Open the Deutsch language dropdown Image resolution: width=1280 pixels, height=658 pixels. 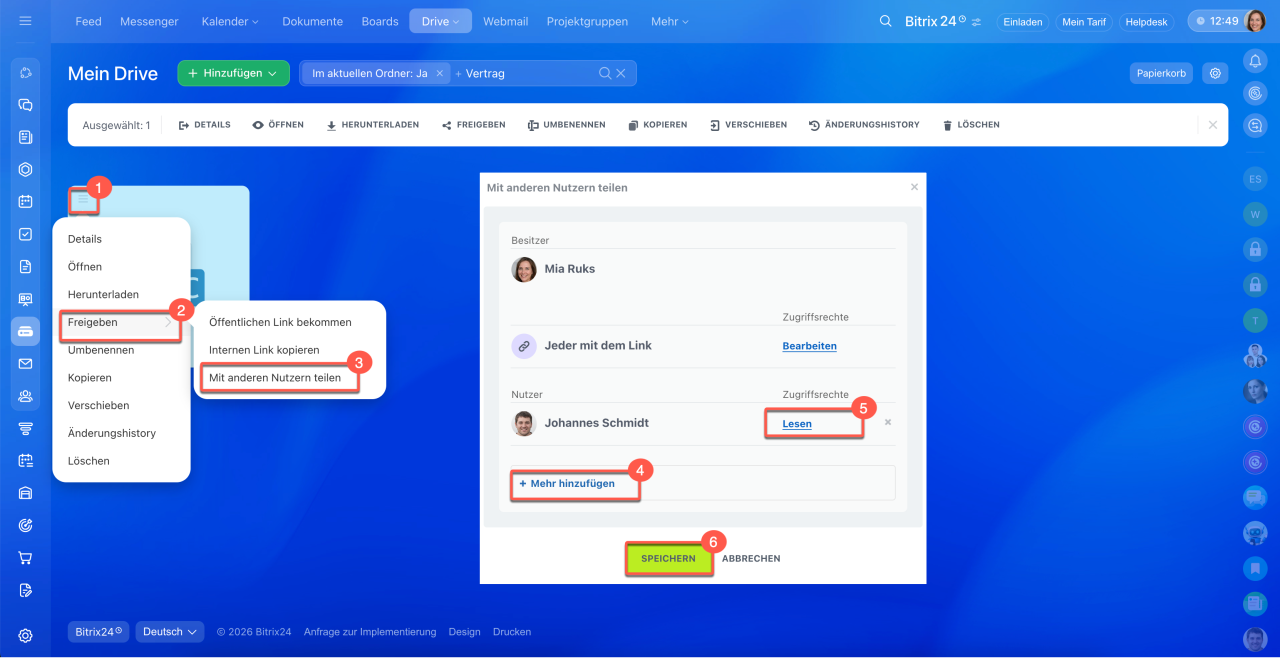coord(169,632)
